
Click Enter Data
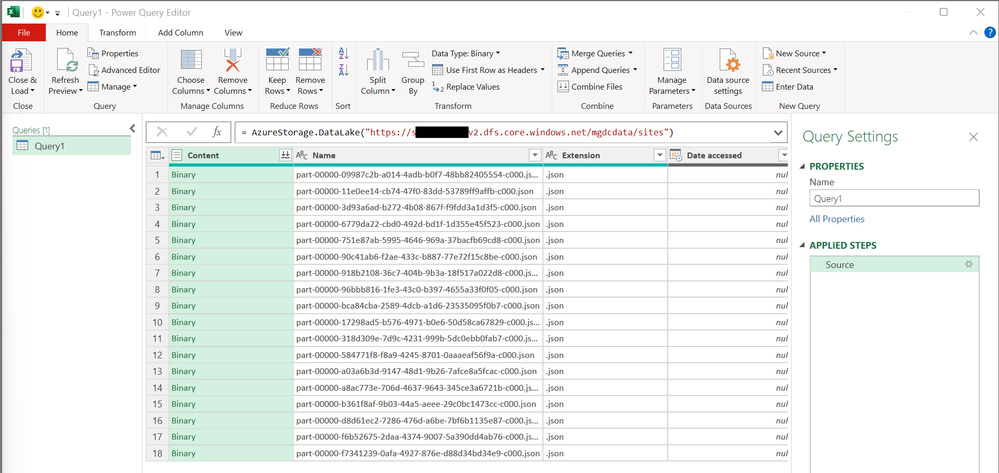click(x=787, y=87)
